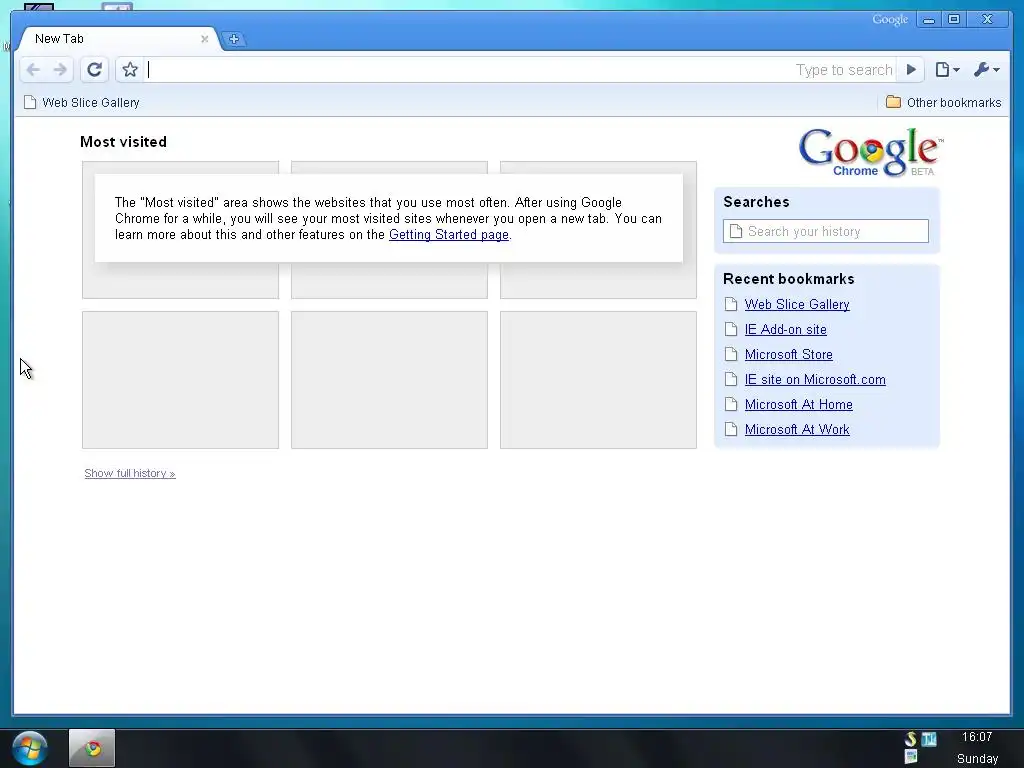Image resolution: width=1024 pixels, height=768 pixels.
Task: Click the Back navigation arrow
Action: 33,70
